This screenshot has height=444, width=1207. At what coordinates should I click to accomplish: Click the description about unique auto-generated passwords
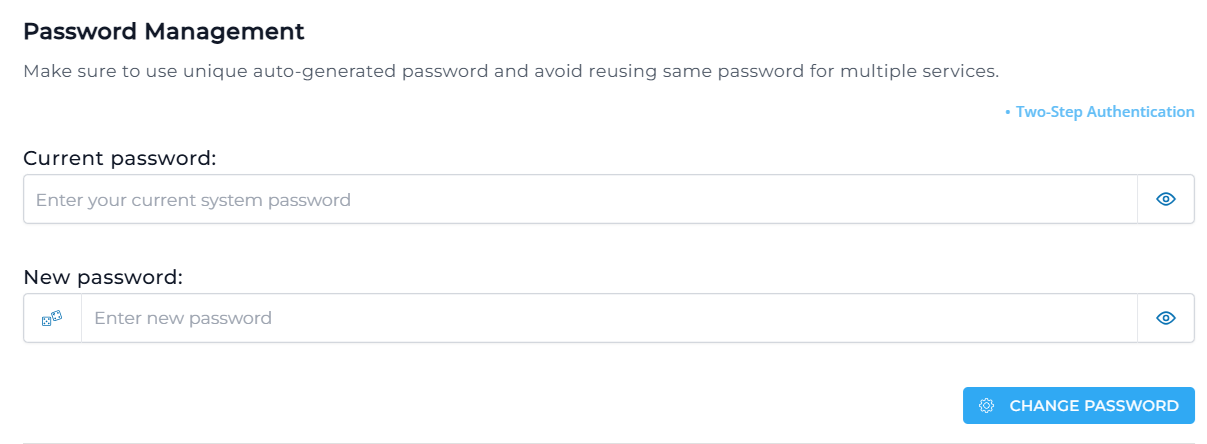tap(511, 72)
